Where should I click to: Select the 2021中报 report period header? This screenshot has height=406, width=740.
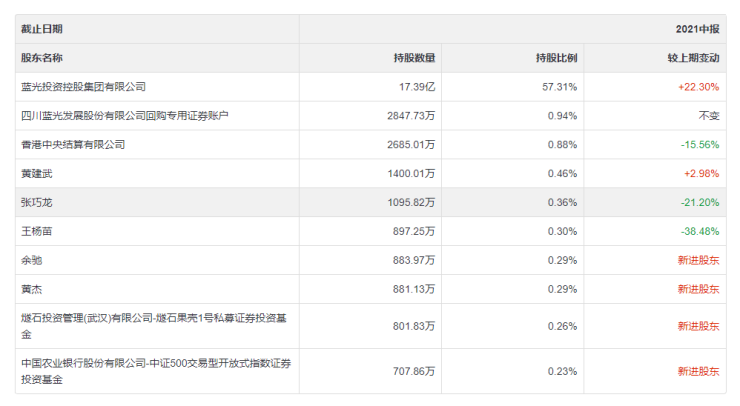[x=698, y=29]
